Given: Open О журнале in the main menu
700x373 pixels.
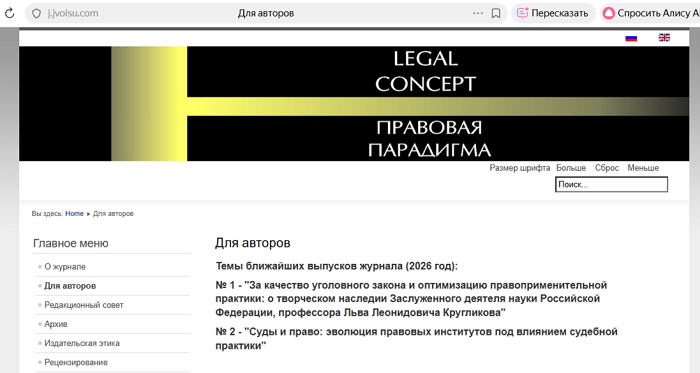Looking at the screenshot, I should coord(65,267).
